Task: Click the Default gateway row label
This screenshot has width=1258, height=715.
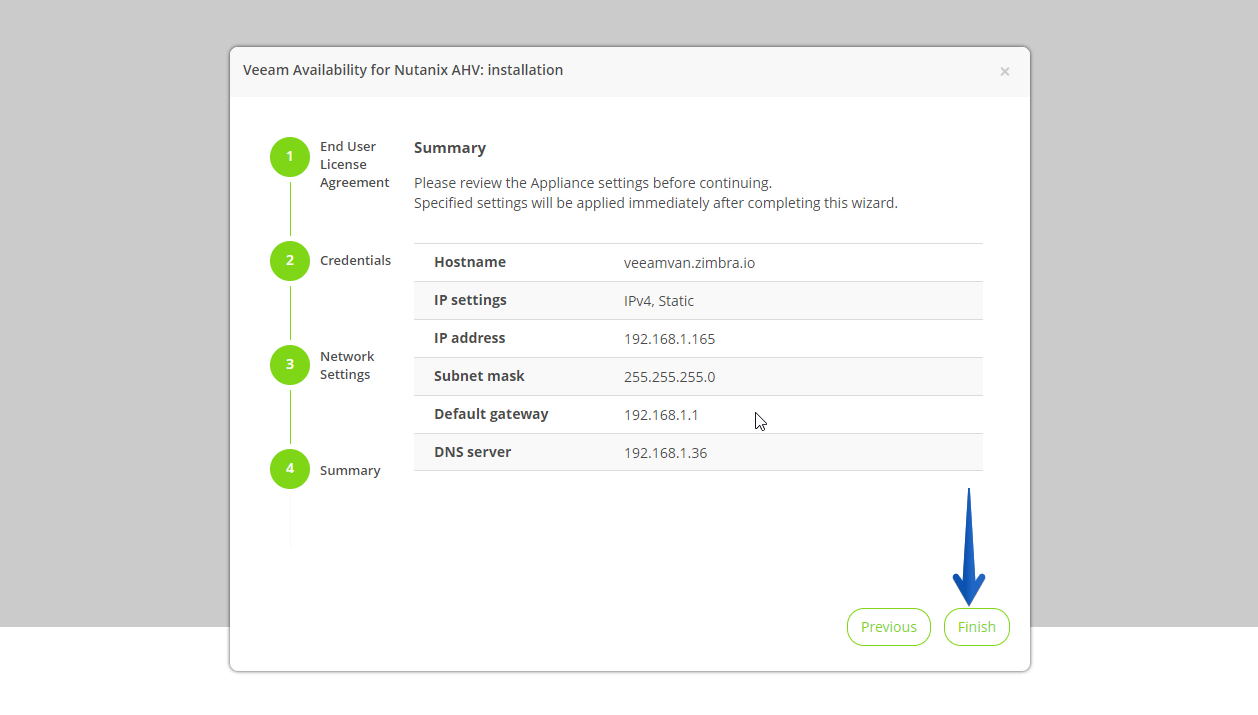Action: pyautogui.click(x=491, y=414)
